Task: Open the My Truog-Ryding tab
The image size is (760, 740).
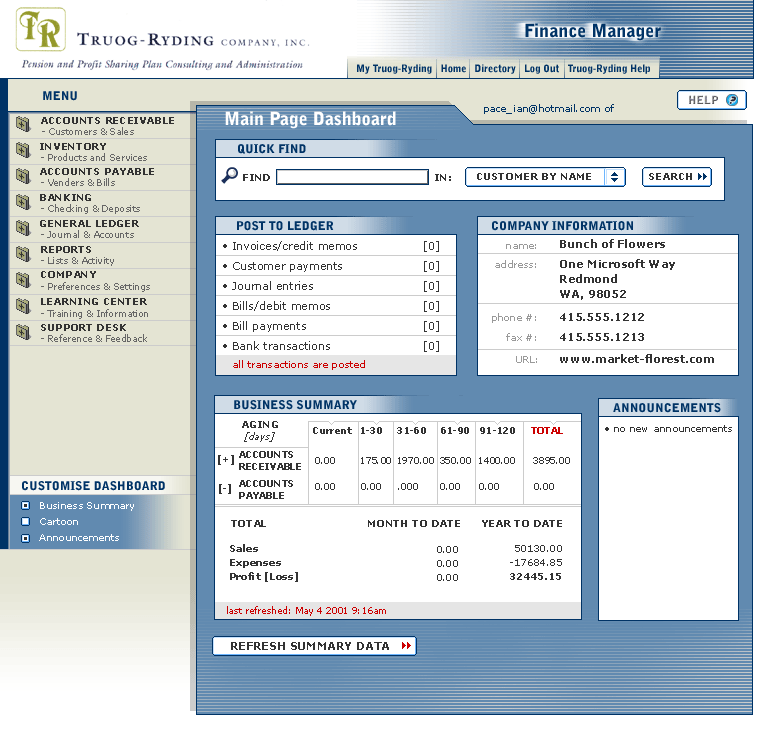Action: (394, 69)
